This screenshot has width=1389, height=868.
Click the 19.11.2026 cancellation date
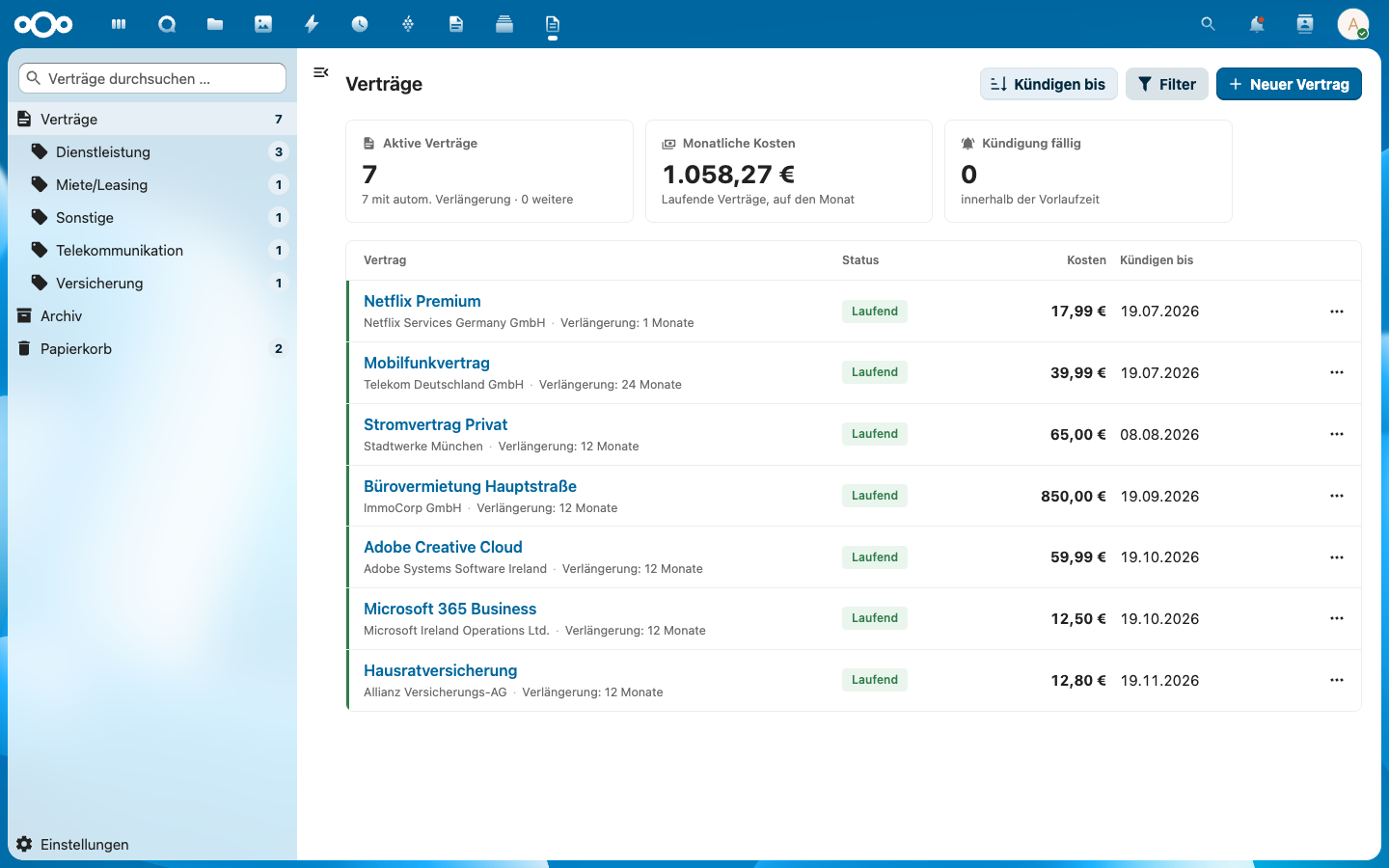click(x=1159, y=681)
